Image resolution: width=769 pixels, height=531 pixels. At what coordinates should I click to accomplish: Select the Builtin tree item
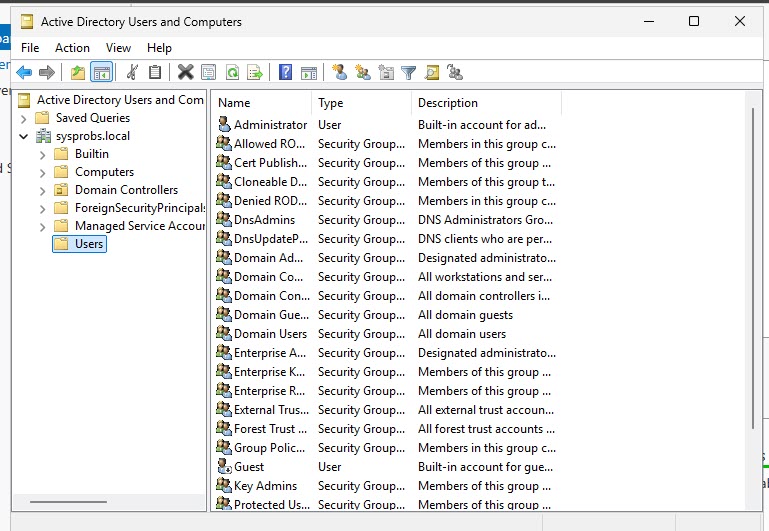click(92, 154)
